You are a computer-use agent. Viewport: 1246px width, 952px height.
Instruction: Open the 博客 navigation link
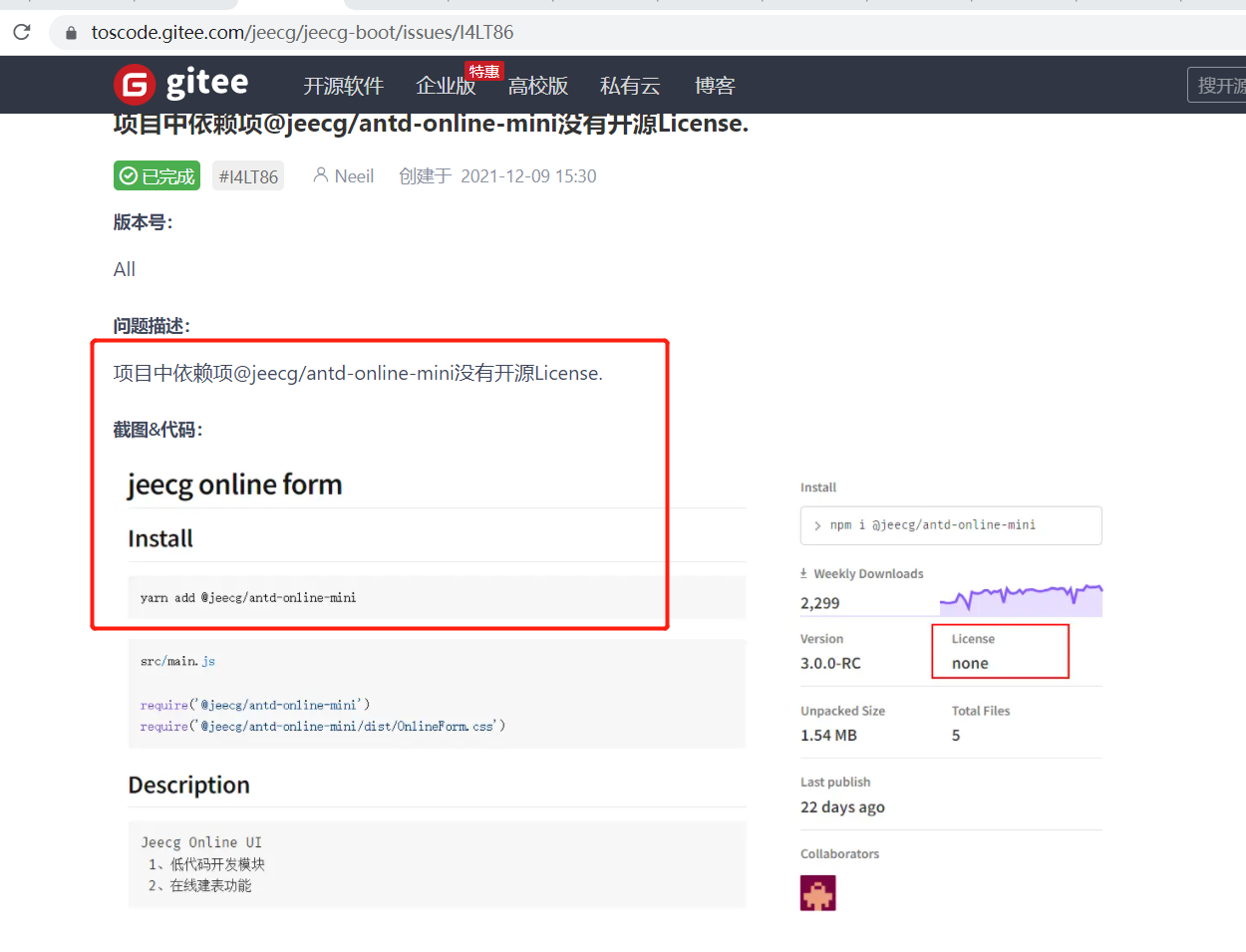point(715,86)
